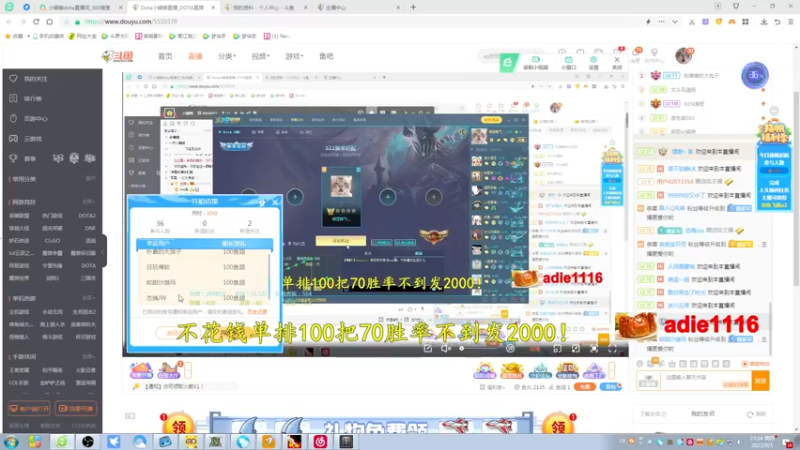Click the clock in system tray
Viewport: 800px width, 450px height.
(760, 441)
